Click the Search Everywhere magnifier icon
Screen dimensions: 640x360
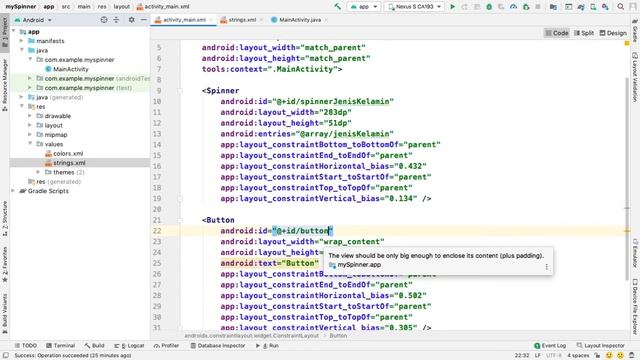coord(620,7)
